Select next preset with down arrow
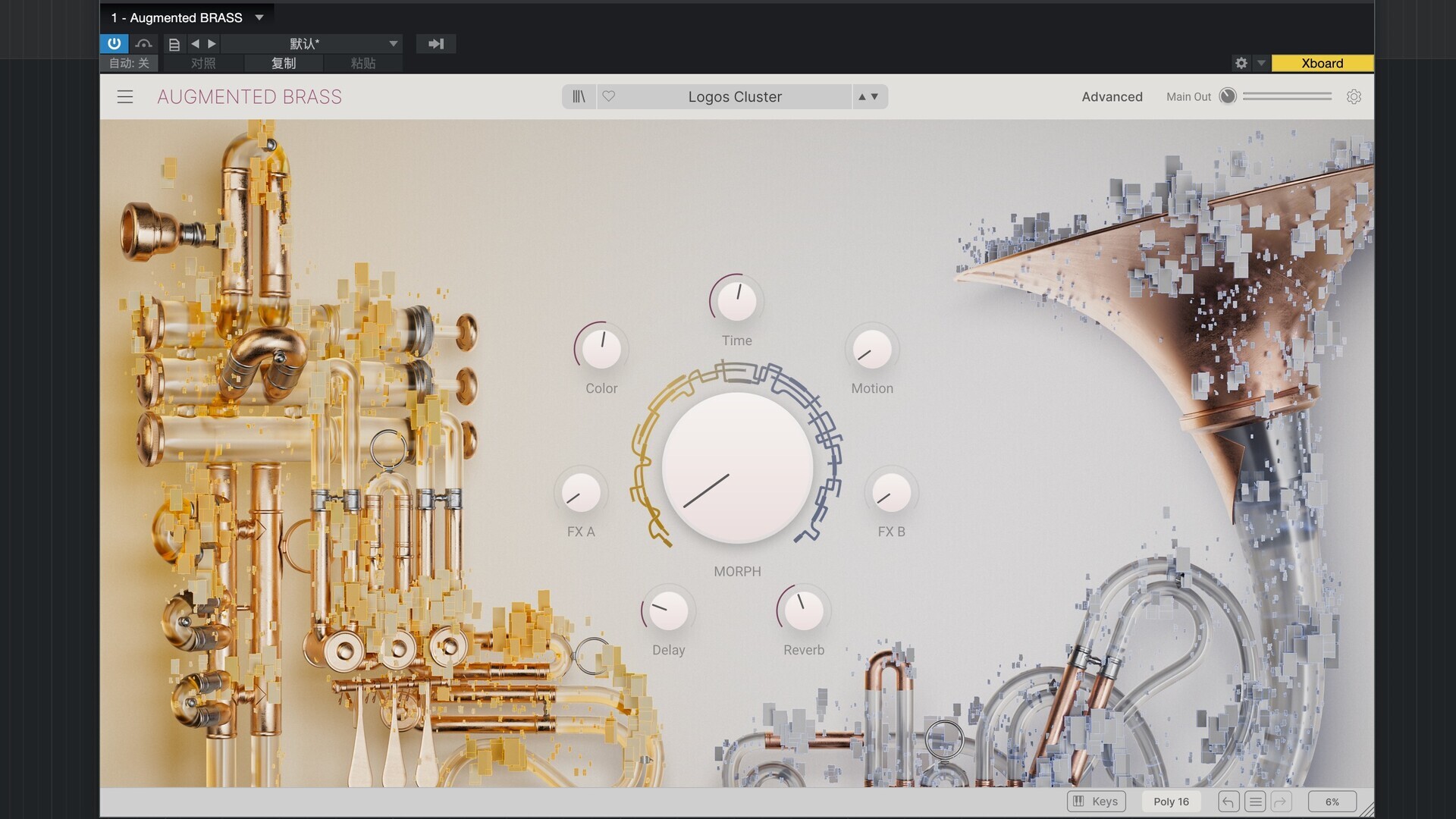The width and height of the screenshot is (1456, 819). pos(874,96)
